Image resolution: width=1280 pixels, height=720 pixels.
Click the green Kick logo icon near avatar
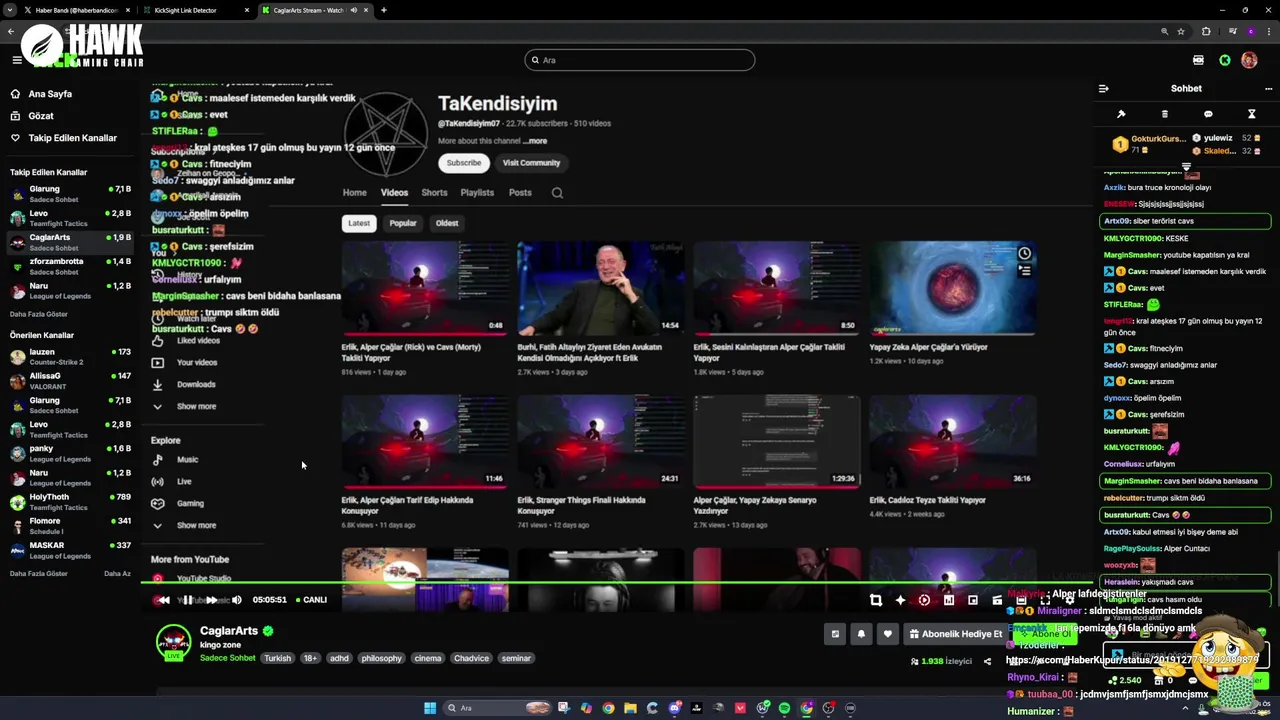[1225, 60]
